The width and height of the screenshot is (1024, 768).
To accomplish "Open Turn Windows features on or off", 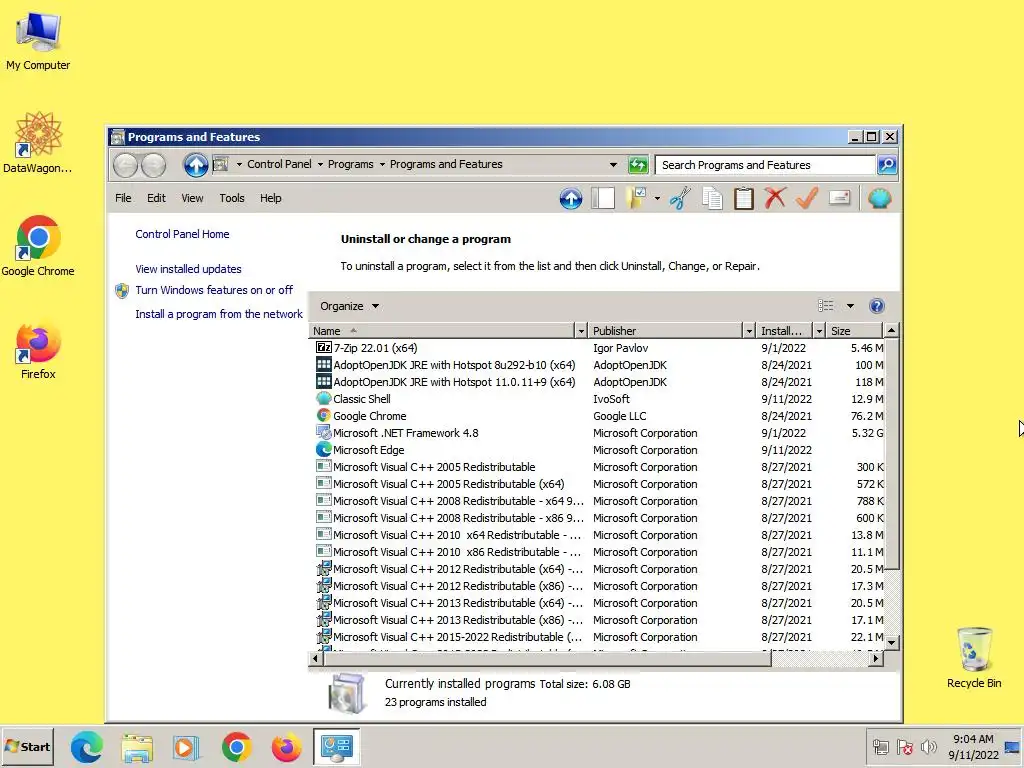I will (214, 290).
